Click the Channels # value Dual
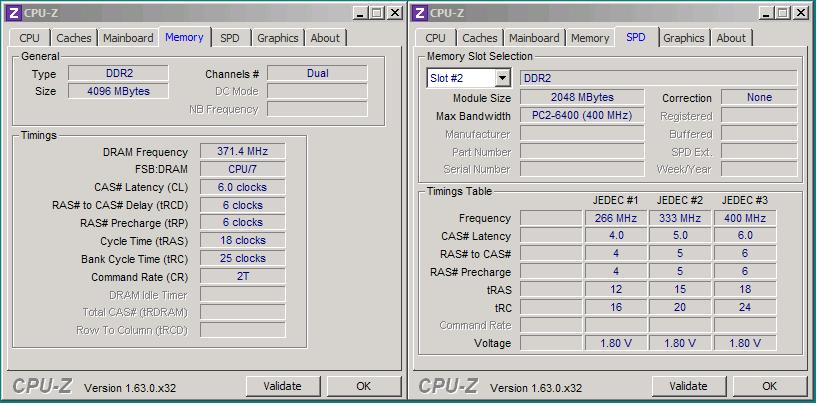 tap(317, 74)
